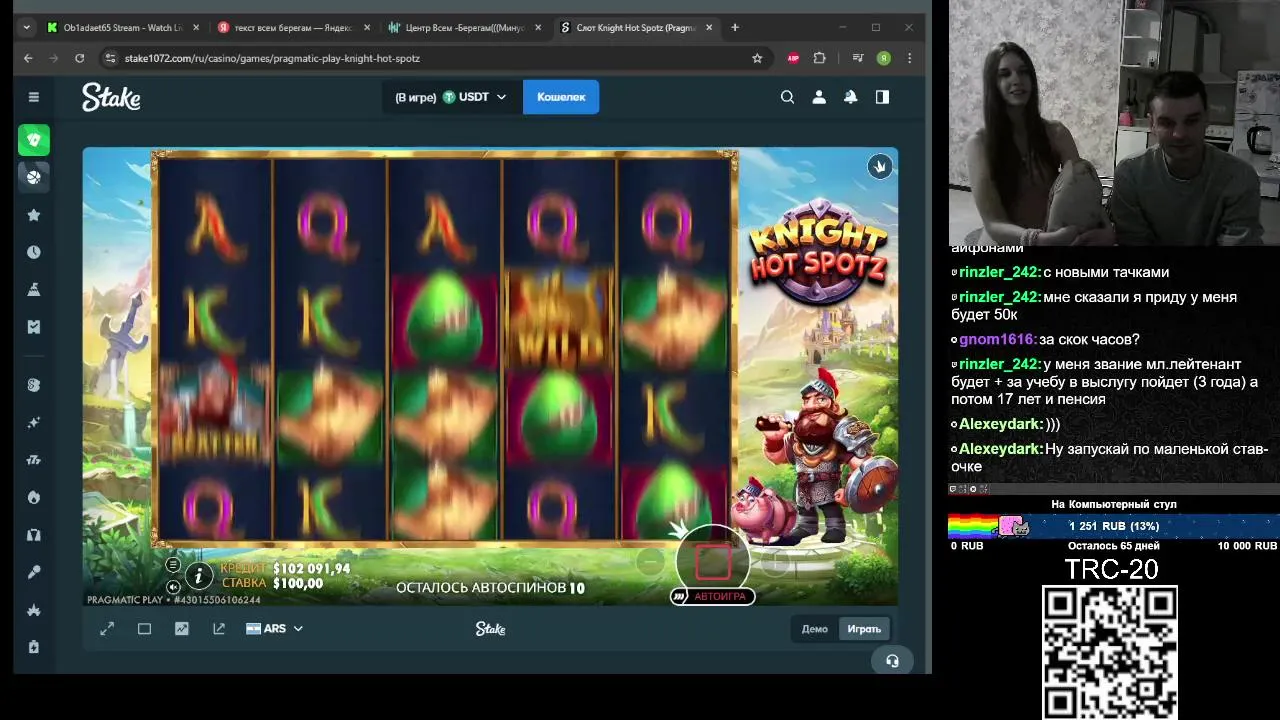Open the Challenges icon below the clock

(x=33, y=289)
